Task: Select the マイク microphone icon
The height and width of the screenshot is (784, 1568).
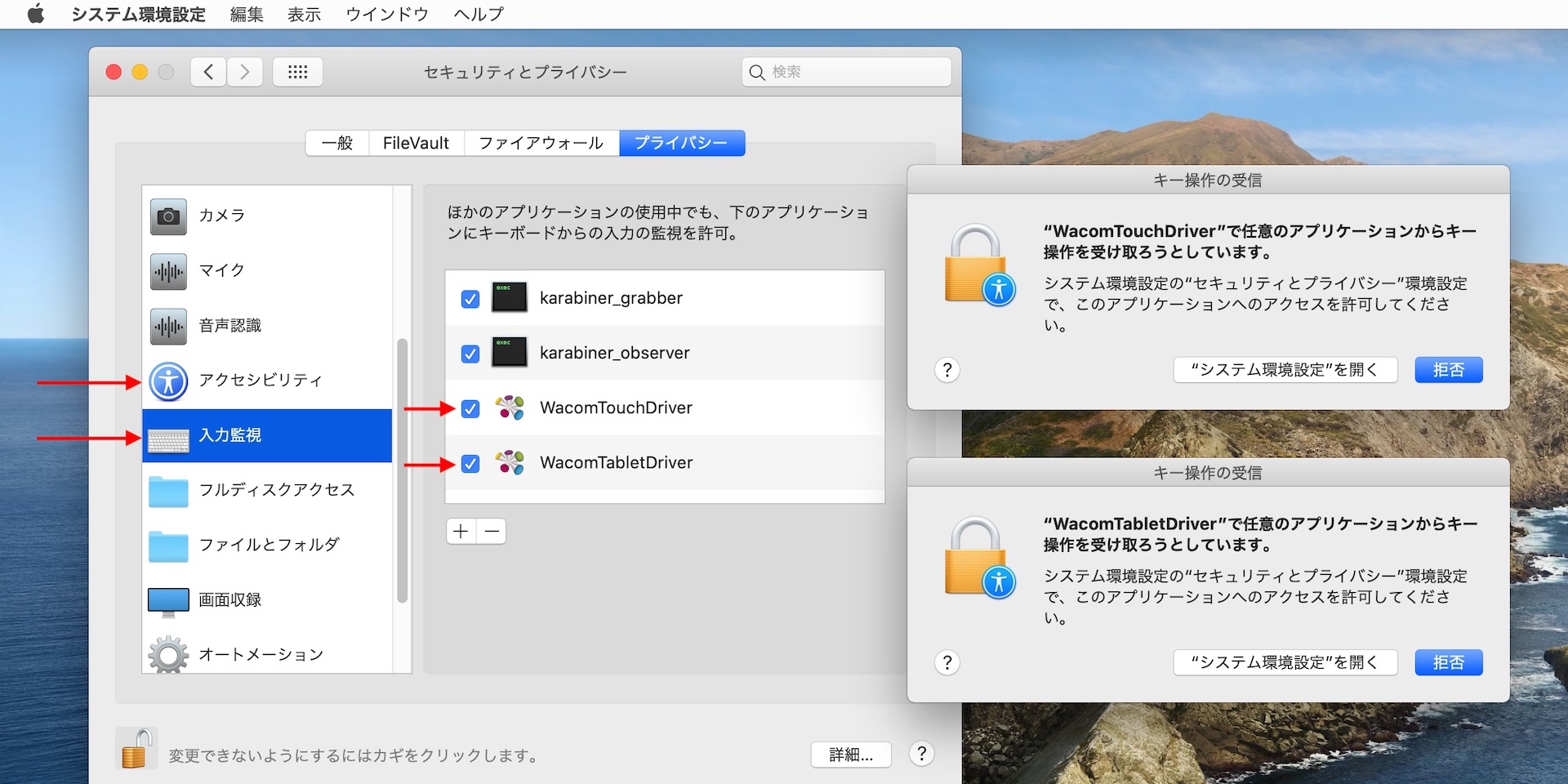Action: click(x=168, y=271)
